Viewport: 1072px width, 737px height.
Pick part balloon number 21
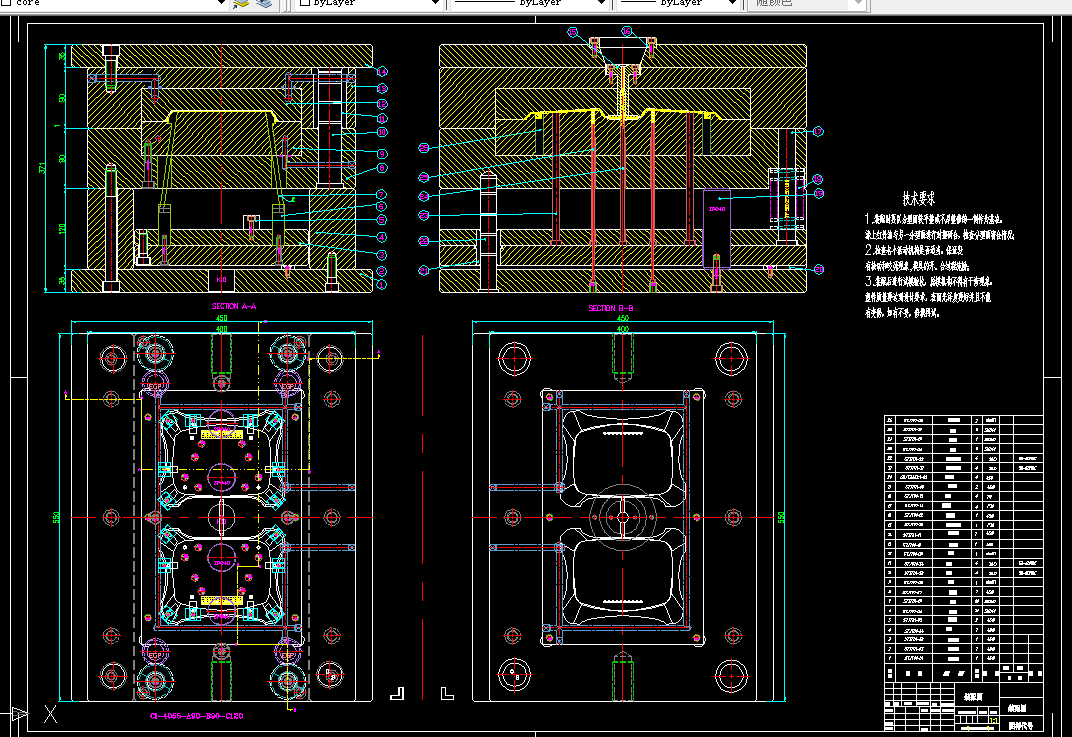pos(424,271)
